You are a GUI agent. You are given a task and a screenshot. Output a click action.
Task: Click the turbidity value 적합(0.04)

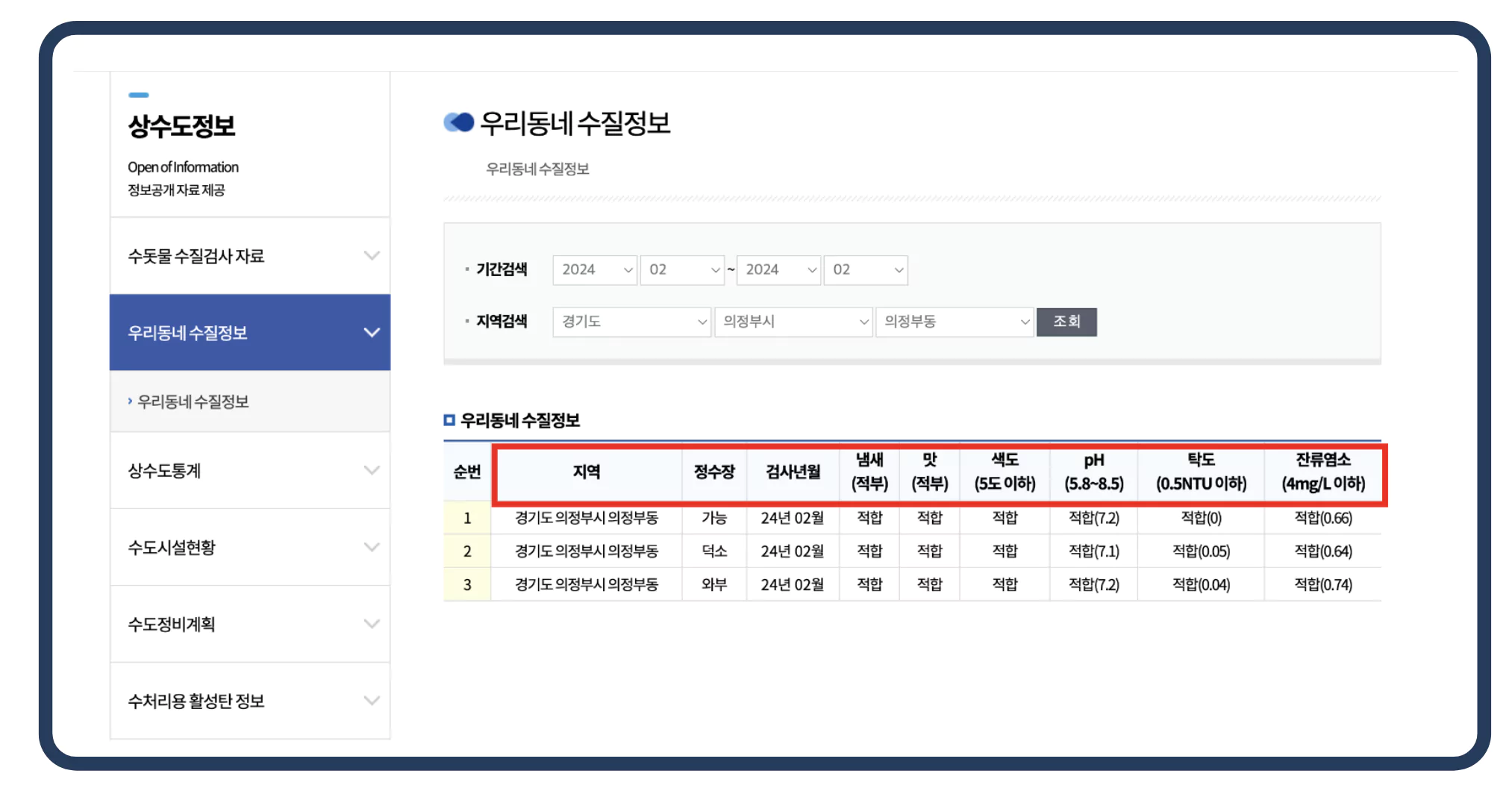(x=1201, y=584)
